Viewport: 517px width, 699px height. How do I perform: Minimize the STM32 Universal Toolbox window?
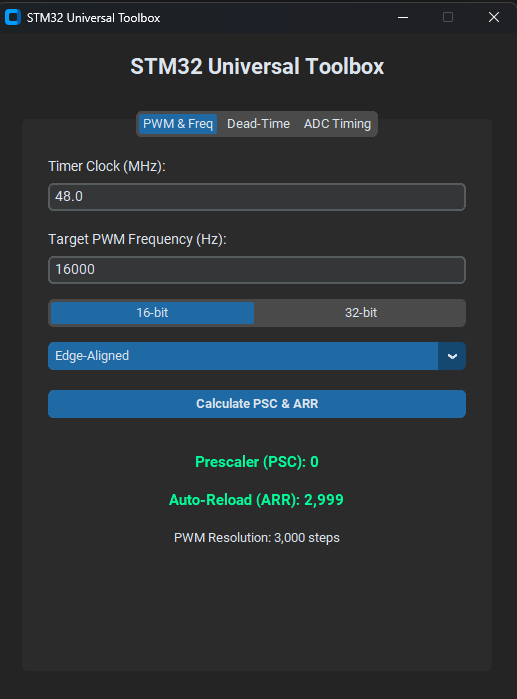pos(403,17)
